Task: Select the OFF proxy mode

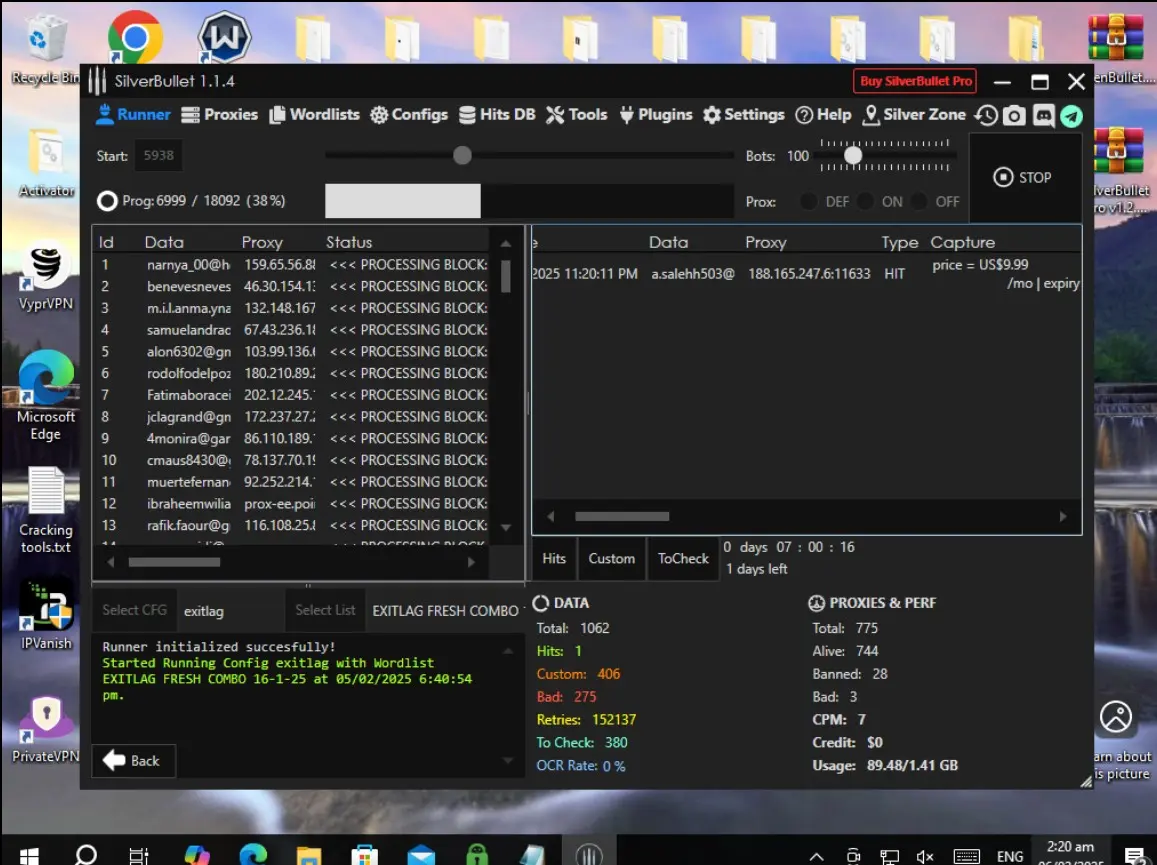Action: [x=936, y=201]
